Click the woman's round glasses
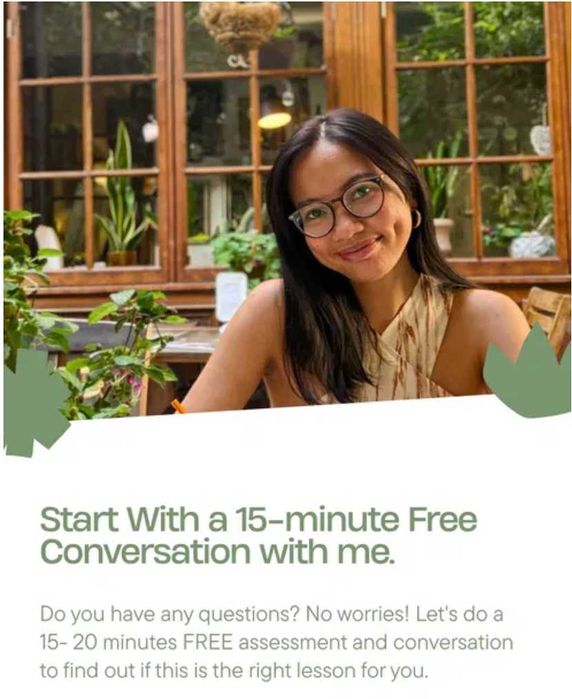Screen dimensions: 572x699 (339, 206)
